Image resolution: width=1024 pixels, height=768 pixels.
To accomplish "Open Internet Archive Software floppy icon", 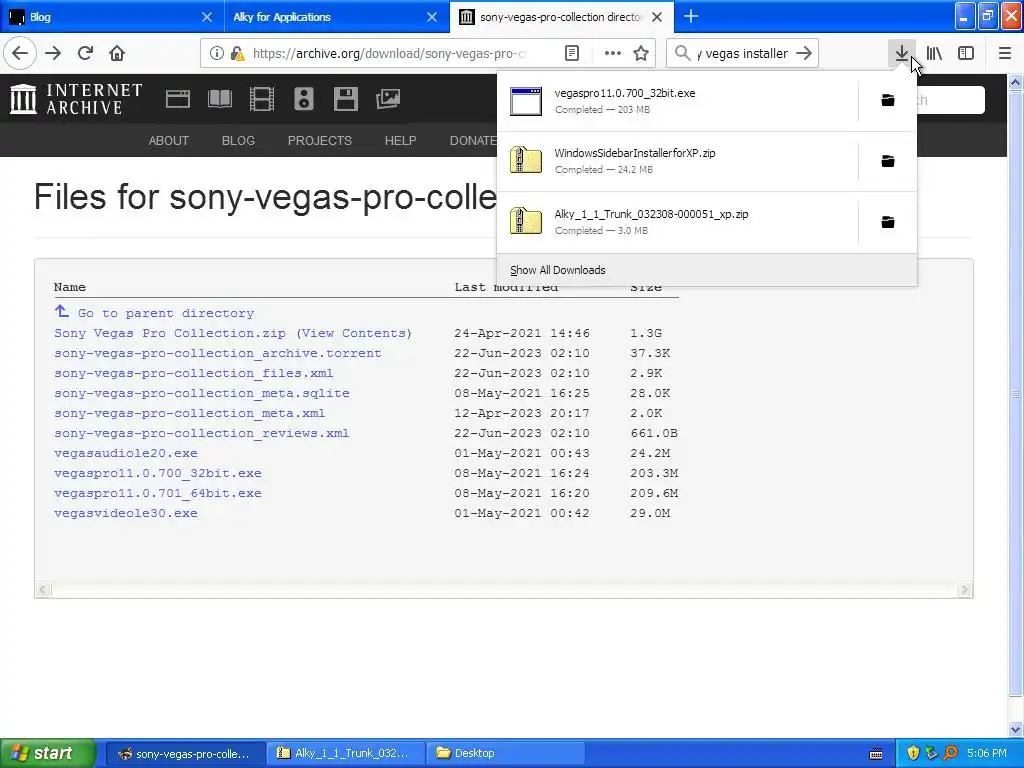I will click(345, 99).
